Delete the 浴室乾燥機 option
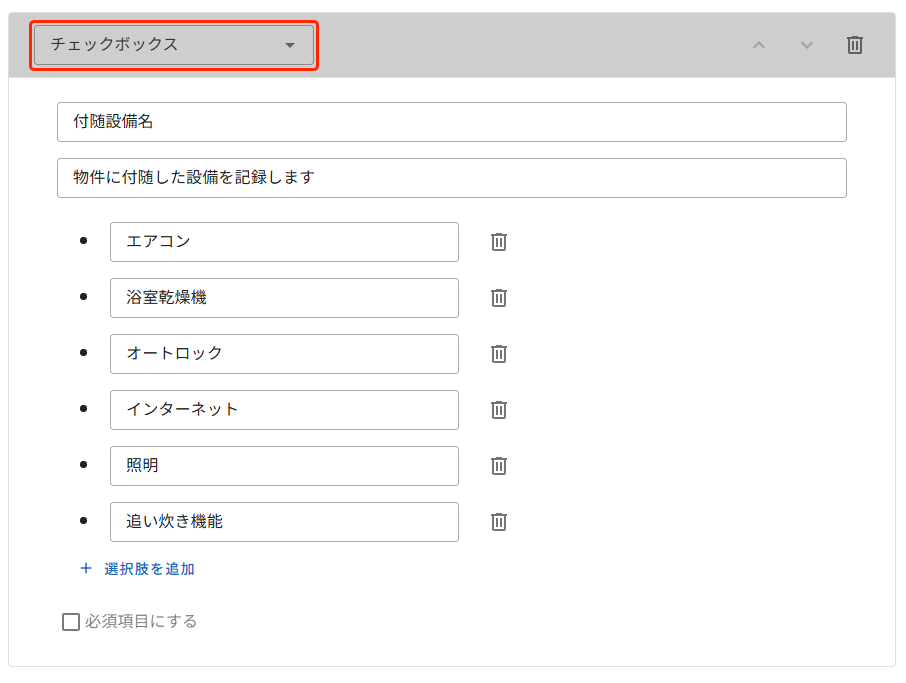This screenshot has height=683, width=906. (x=499, y=298)
